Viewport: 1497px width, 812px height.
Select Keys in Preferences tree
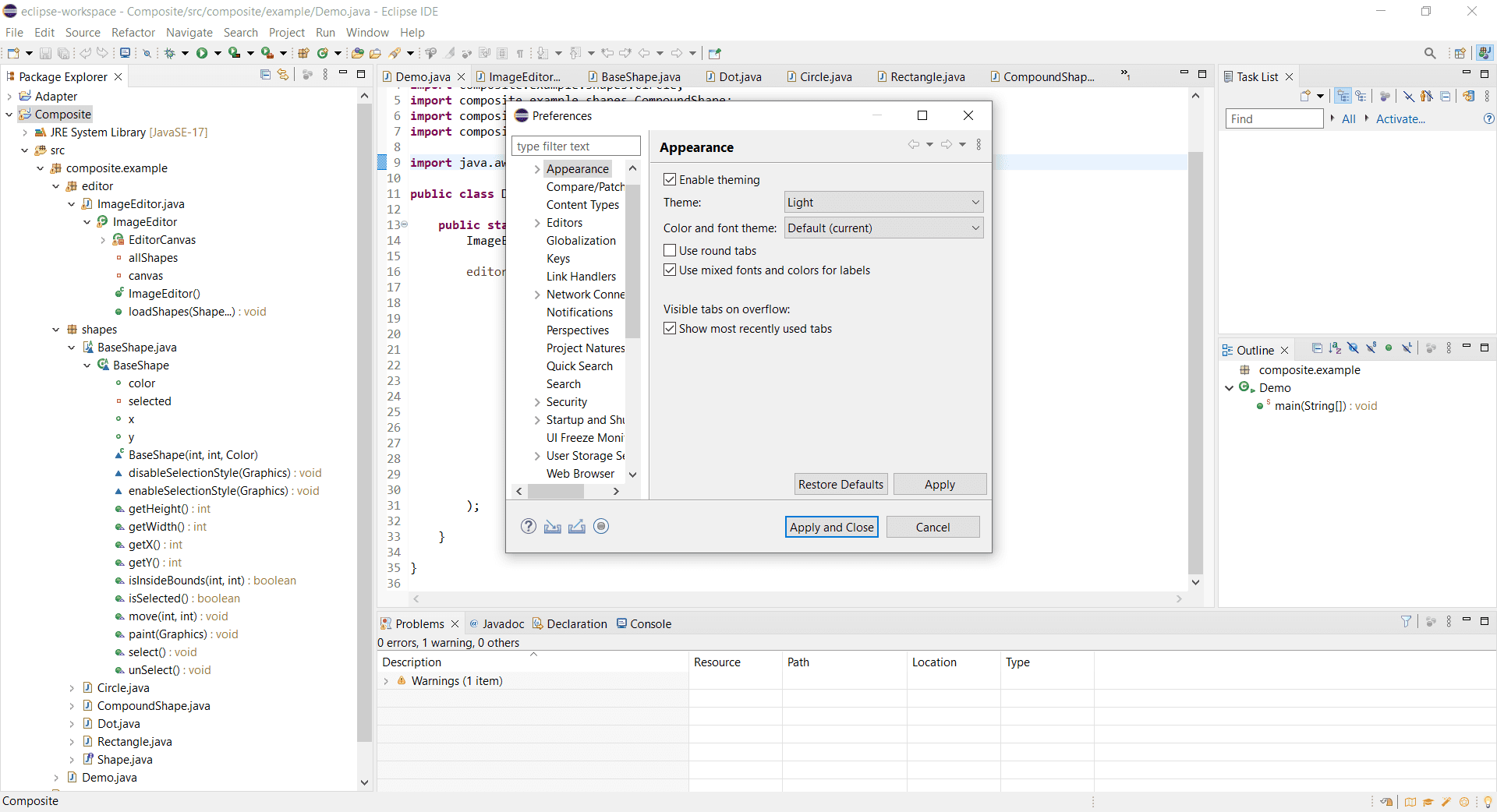(x=558, y=259)
